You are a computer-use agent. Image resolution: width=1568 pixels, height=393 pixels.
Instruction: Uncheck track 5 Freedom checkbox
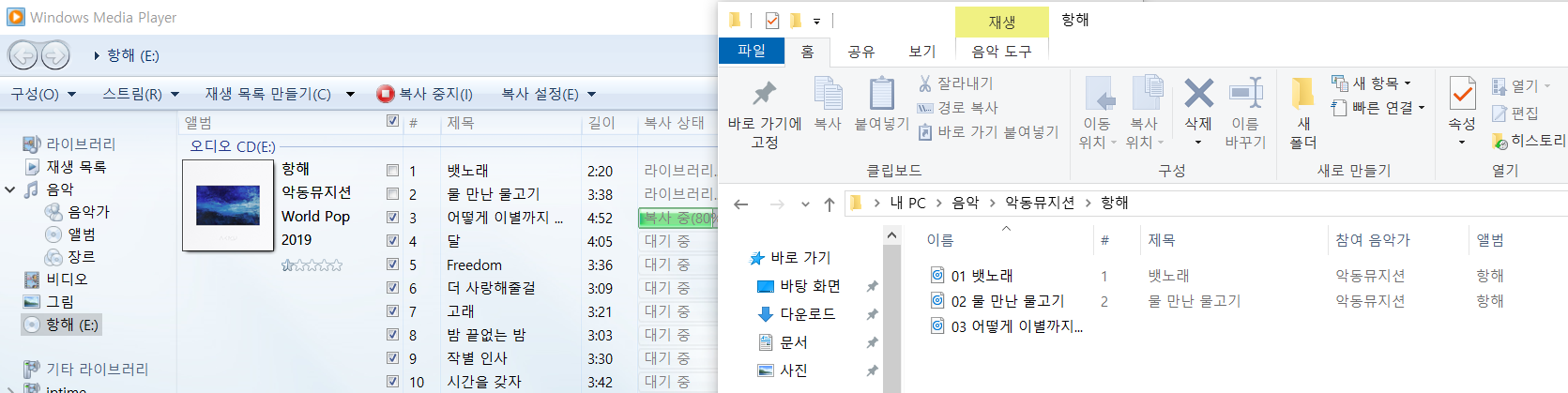point(393,265)
